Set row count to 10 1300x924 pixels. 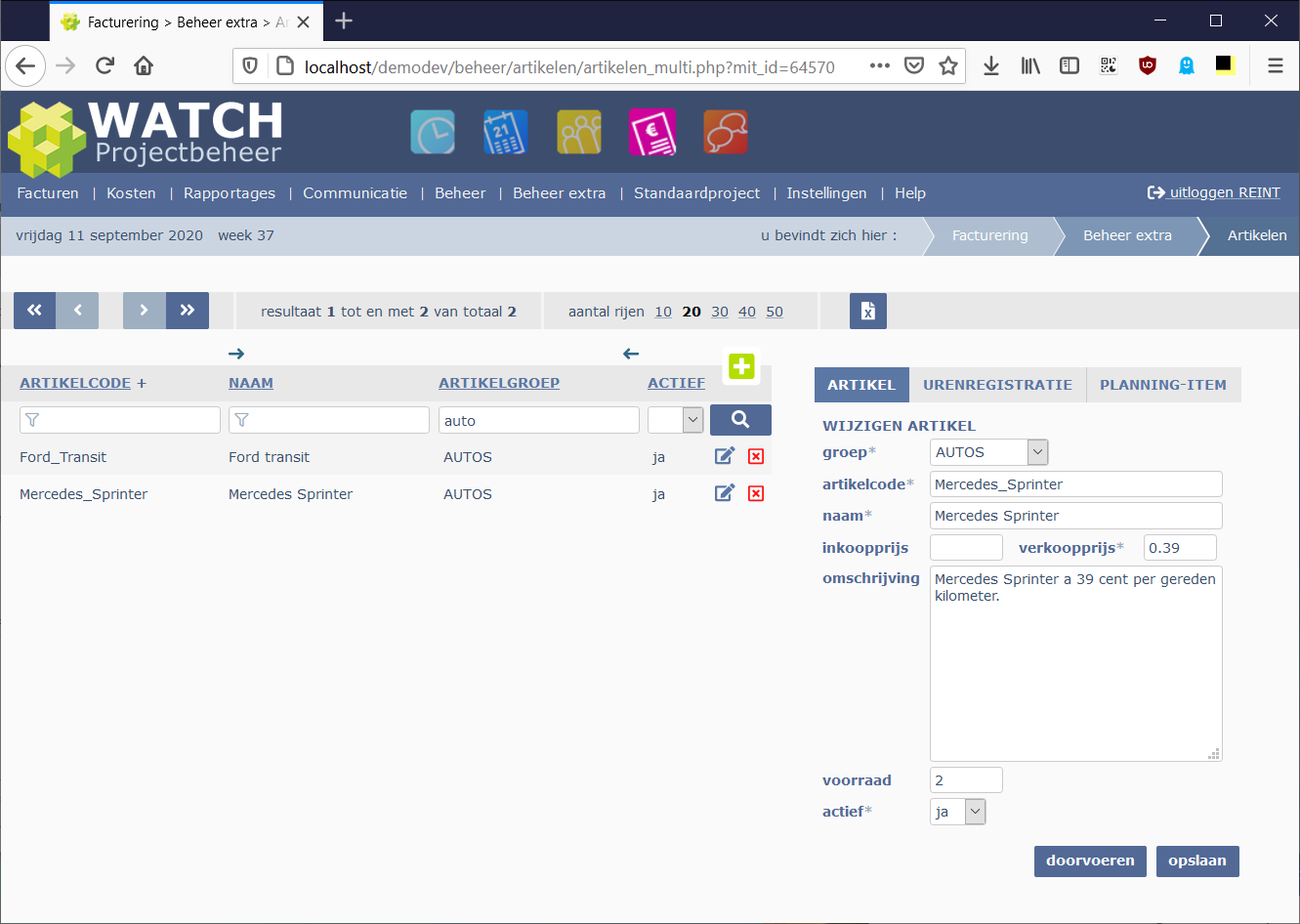point(663,312)
